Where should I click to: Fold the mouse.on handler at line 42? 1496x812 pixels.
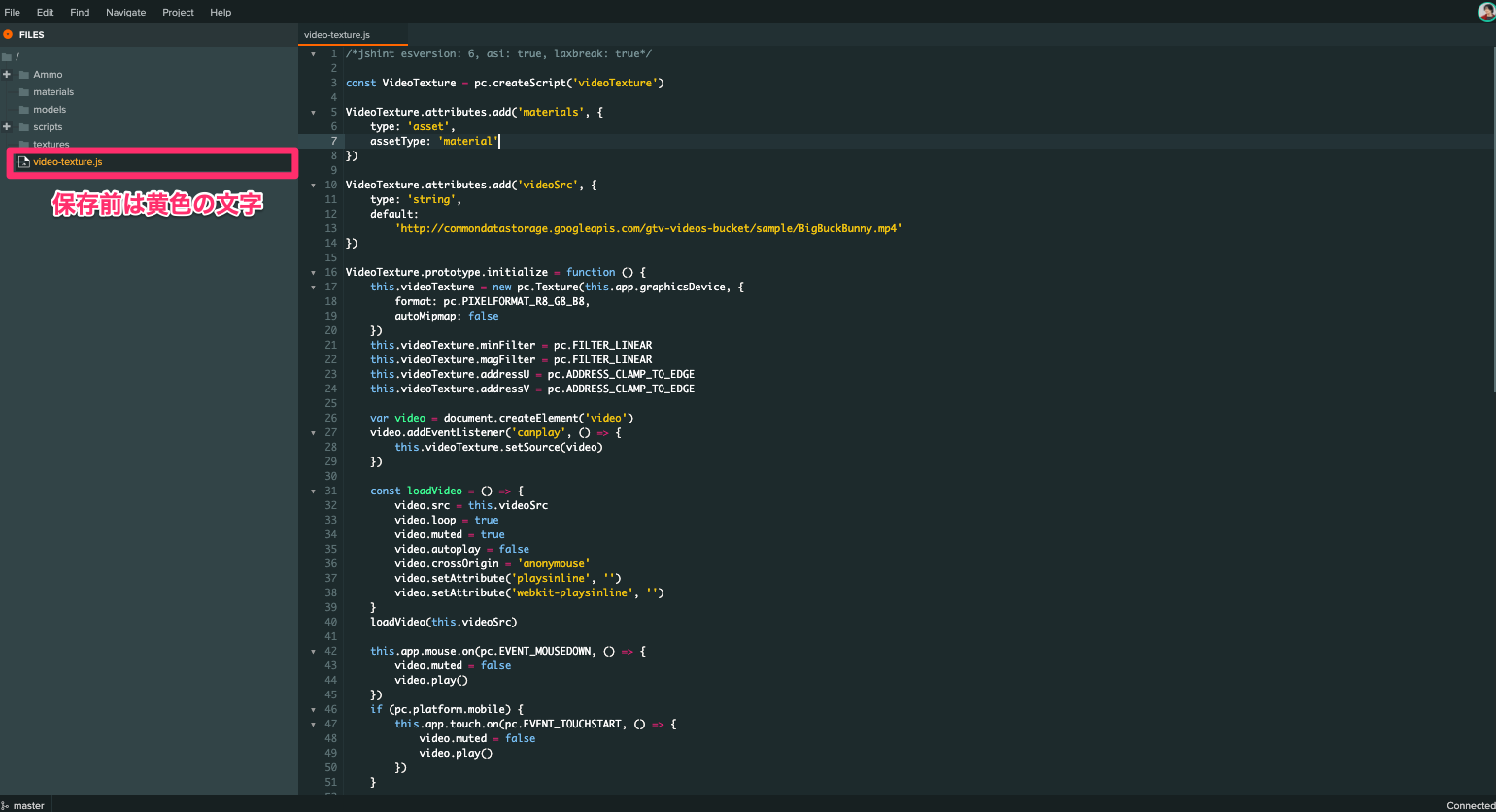pos(313,652)
